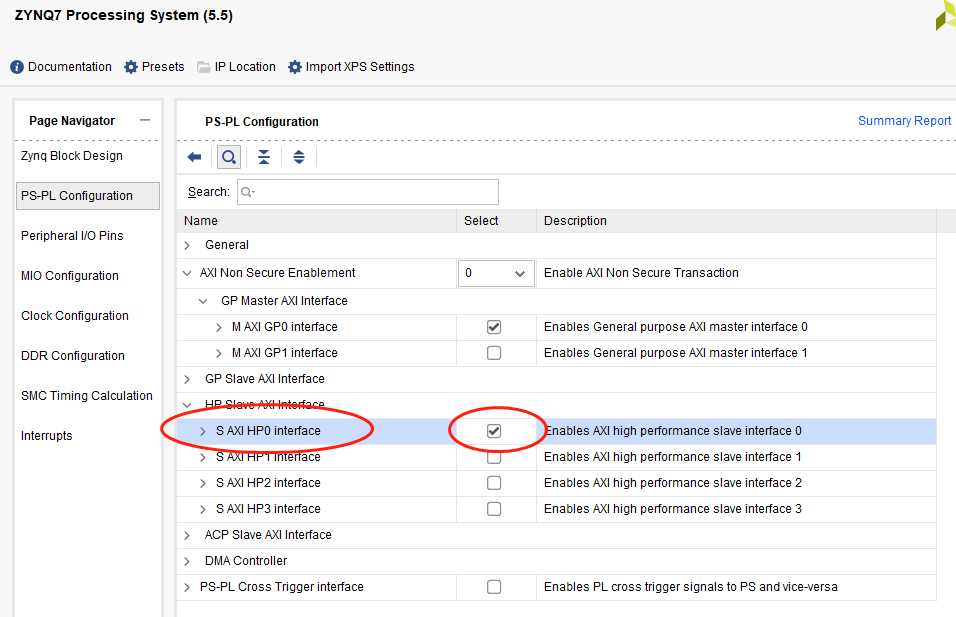Open the Documentation info icon
Screen dimensions: 956x617
17,67
